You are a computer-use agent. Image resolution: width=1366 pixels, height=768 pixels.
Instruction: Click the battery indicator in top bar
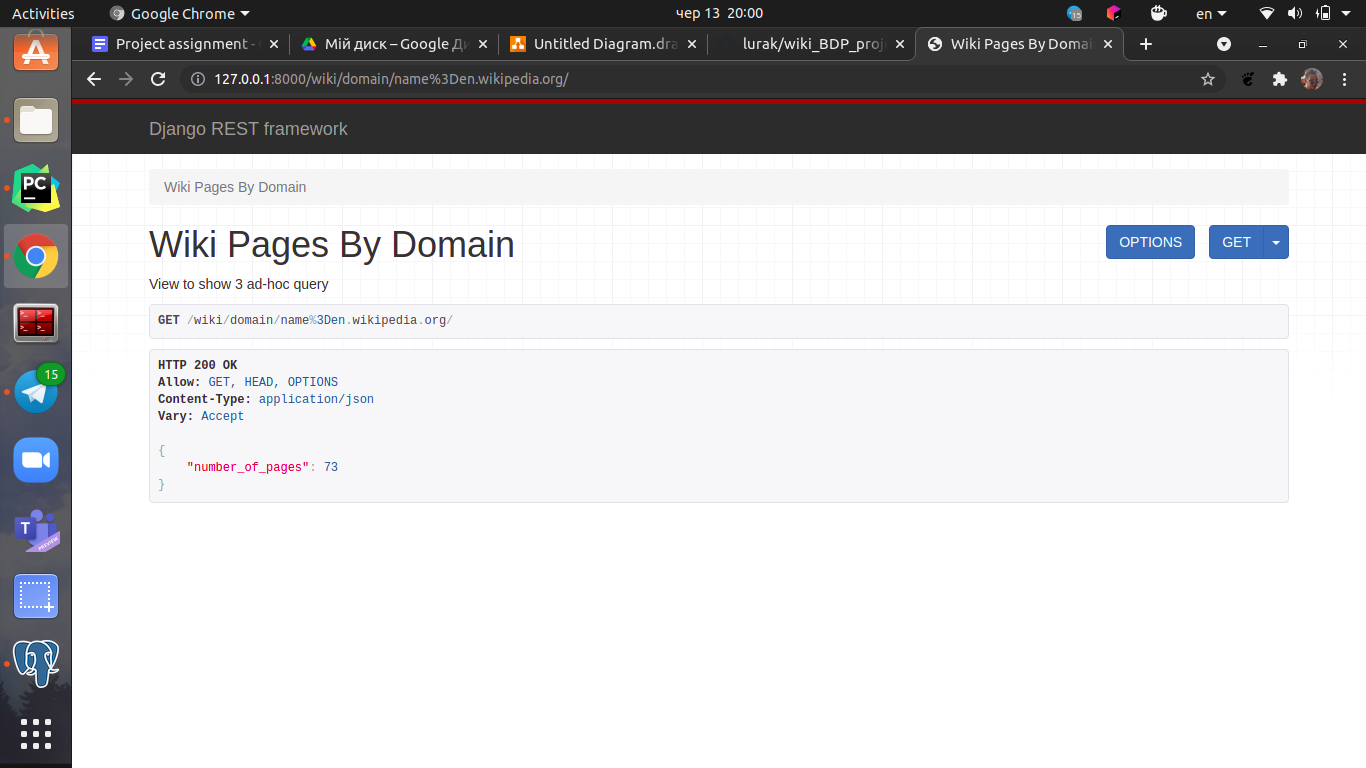(1324, 14)
